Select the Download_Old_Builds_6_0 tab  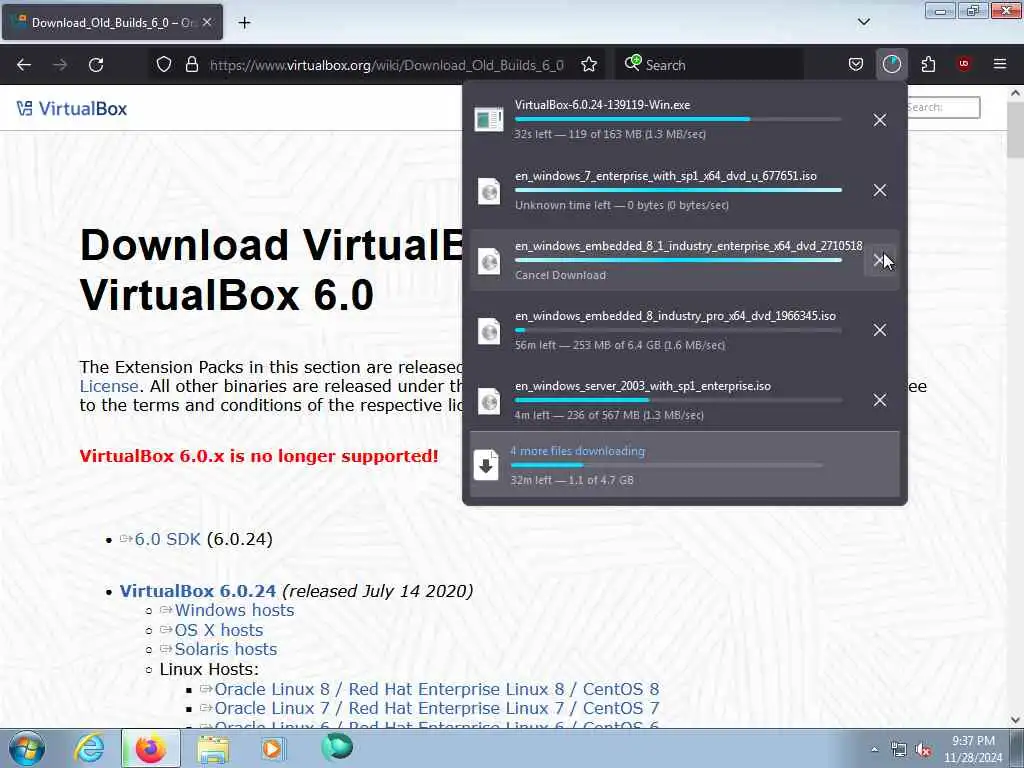112,23
